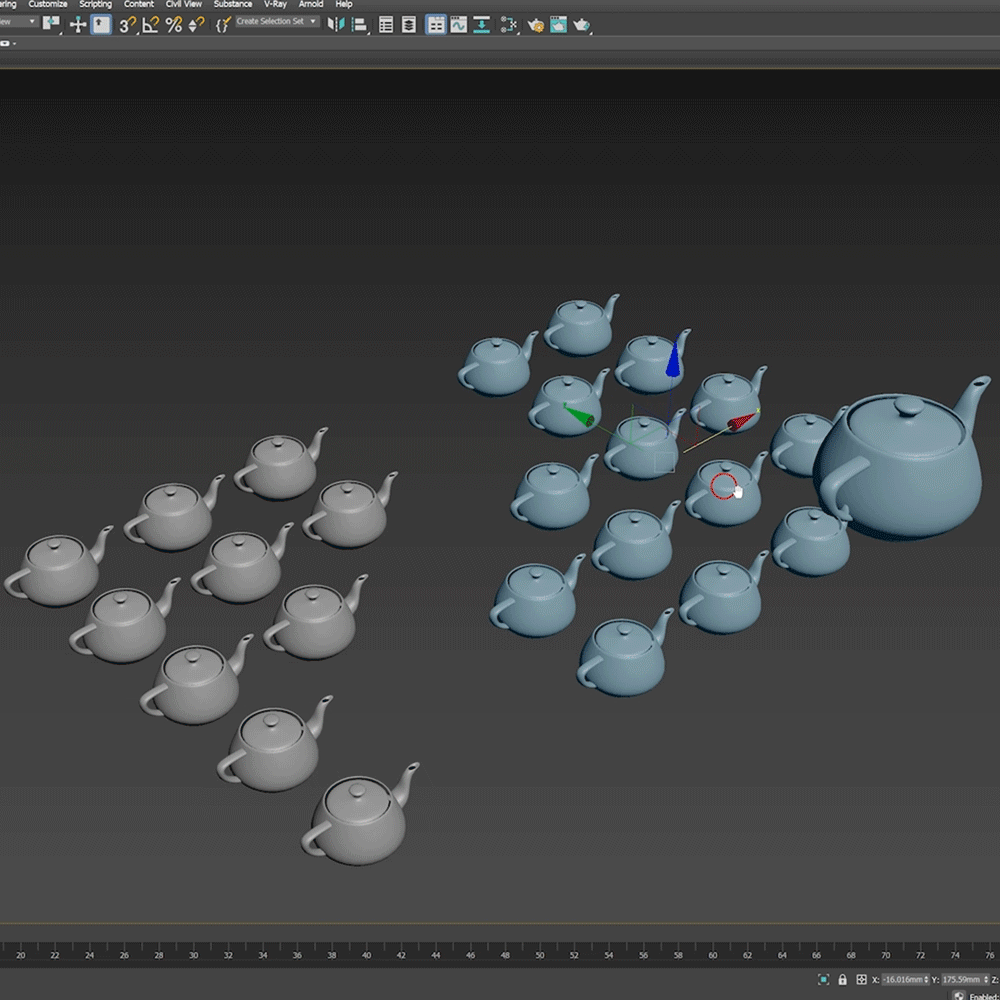The height and width of the screenshot is (1000, 1000).
Task: Click the Select and Manipulate crosshair icon
Action: 77,24
